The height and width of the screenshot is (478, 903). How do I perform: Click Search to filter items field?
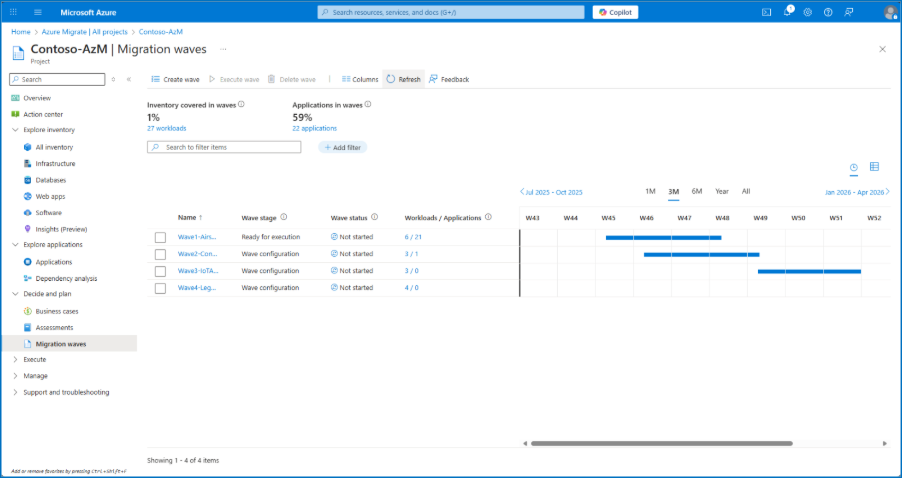(x=224, y=147)
